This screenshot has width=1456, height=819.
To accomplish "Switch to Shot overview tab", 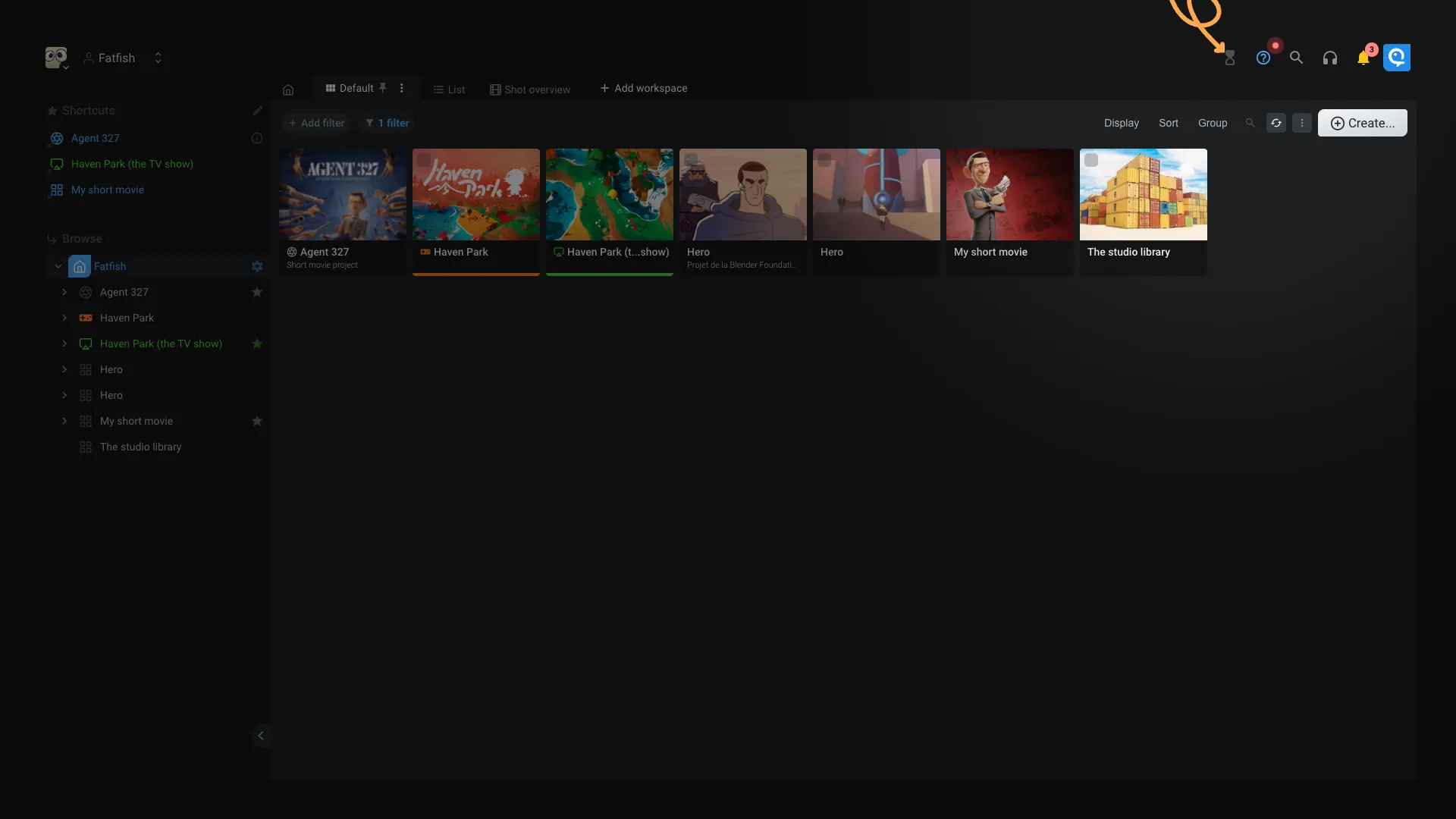I will (530, 89).
